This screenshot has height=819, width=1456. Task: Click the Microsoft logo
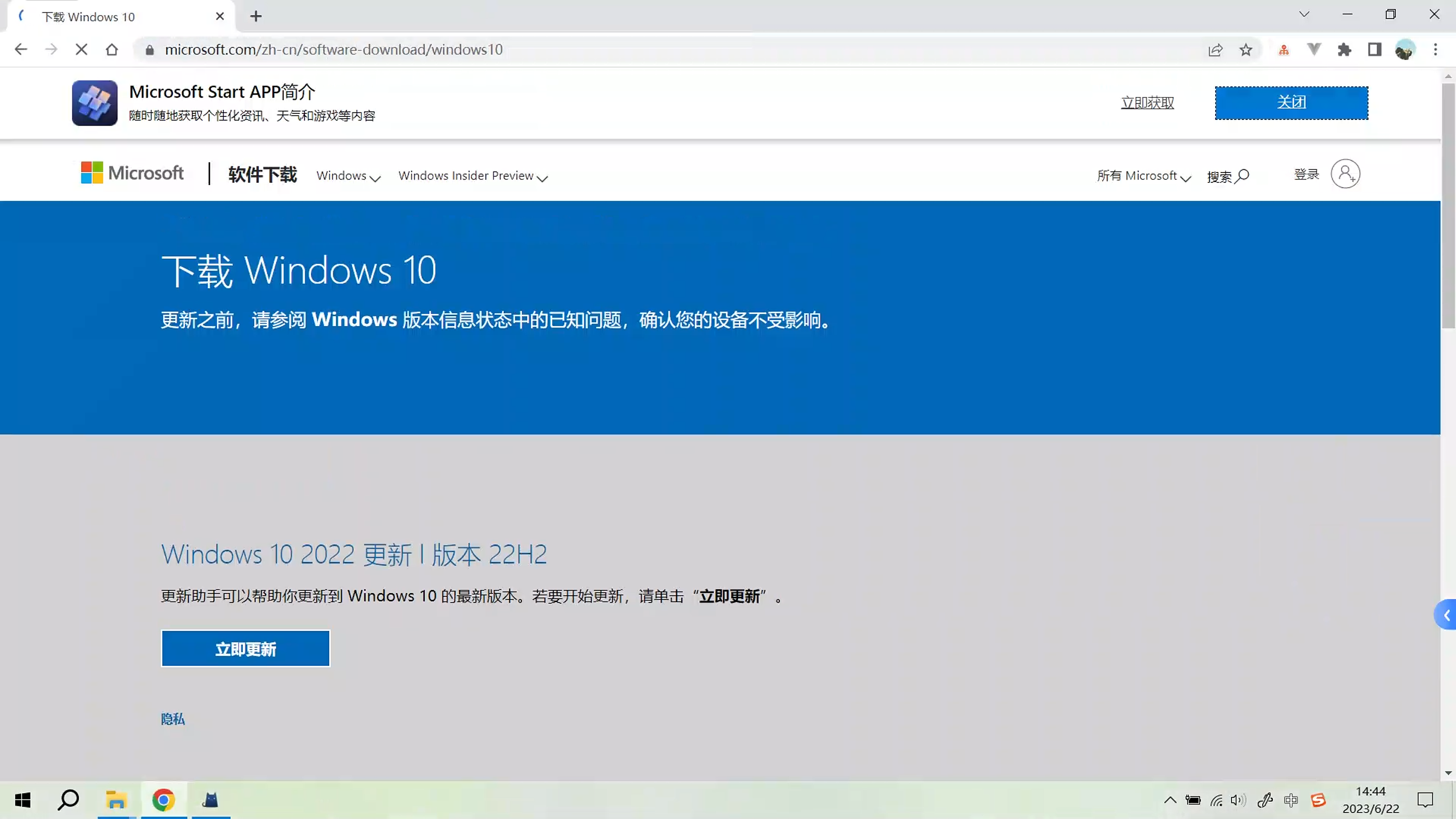click(132, 173)
